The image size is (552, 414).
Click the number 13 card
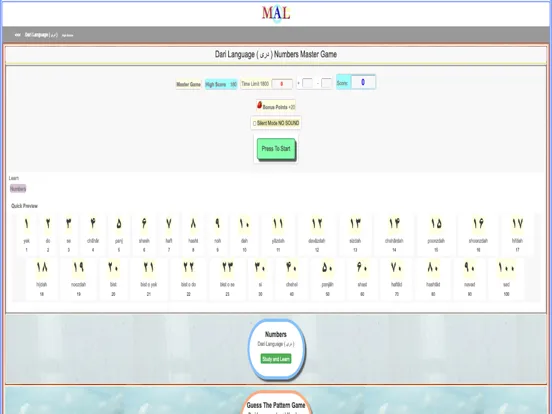click(x=355, y=234)
